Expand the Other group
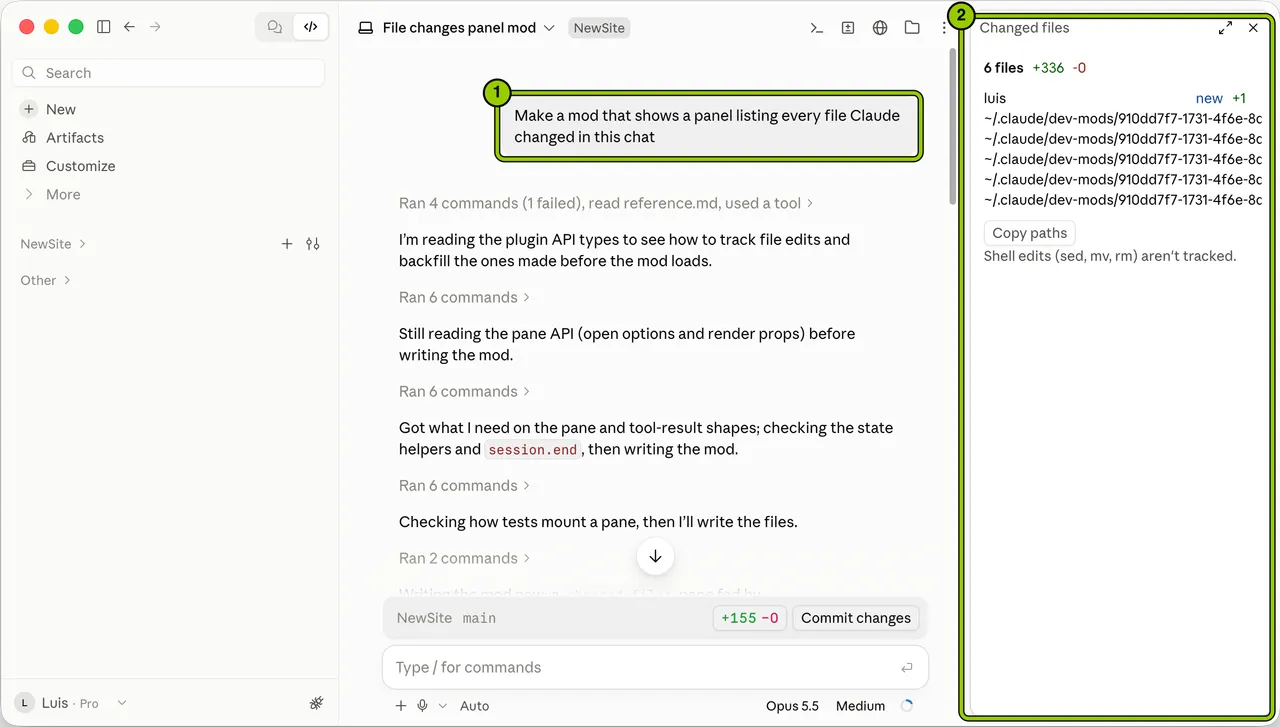 pyautogui.click(x=45, y=280)
